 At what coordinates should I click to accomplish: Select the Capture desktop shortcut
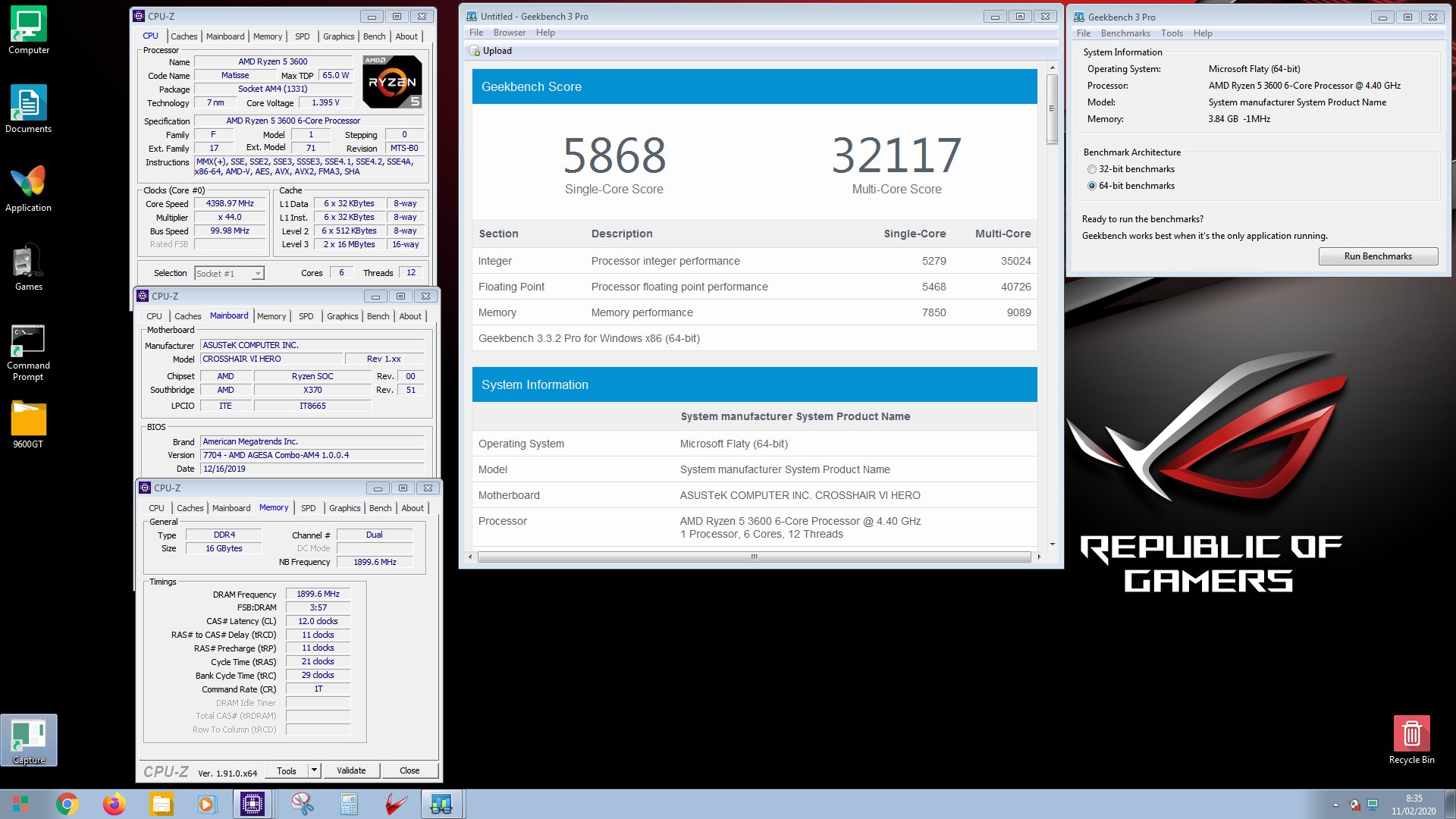pyautogui.click(x=29, y=740)
